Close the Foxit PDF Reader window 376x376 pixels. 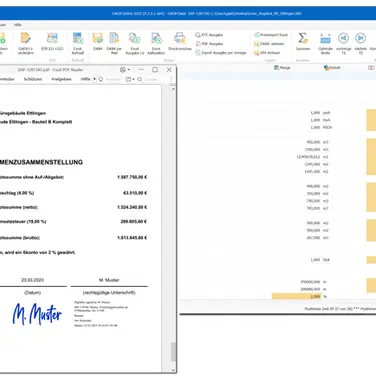coord(169,70)
